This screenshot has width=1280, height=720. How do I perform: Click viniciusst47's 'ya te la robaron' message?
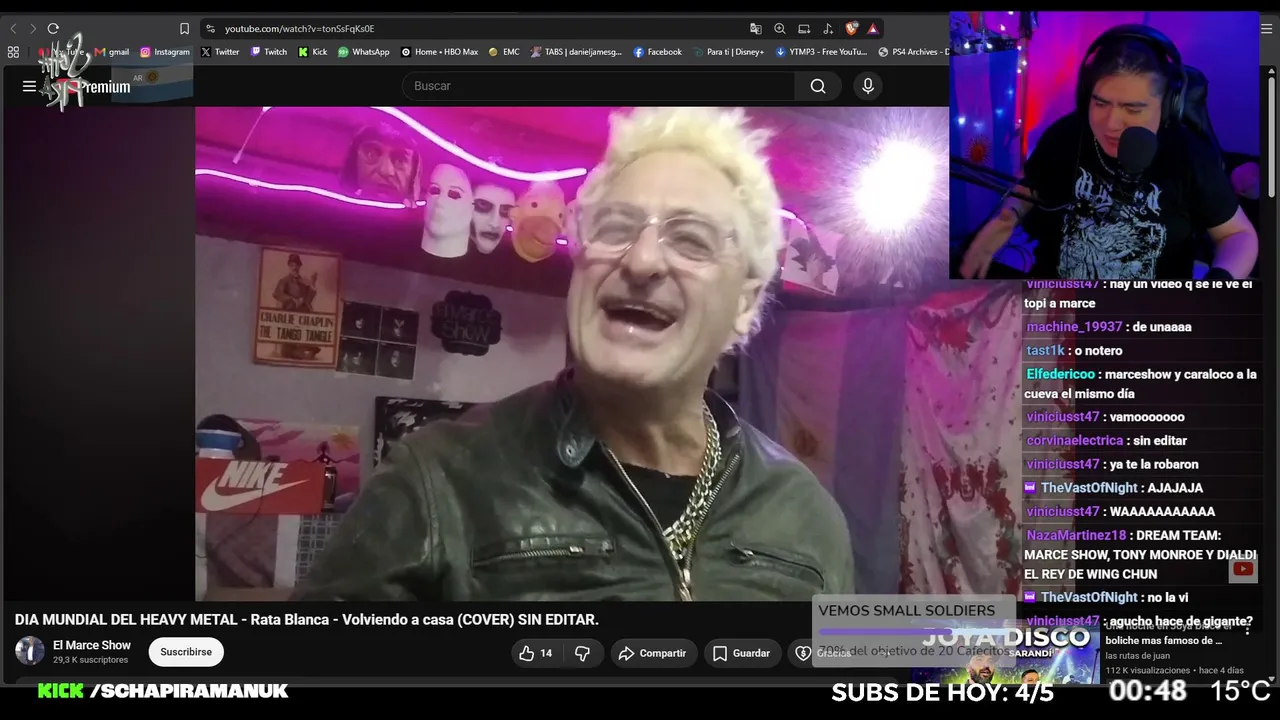1154,464
